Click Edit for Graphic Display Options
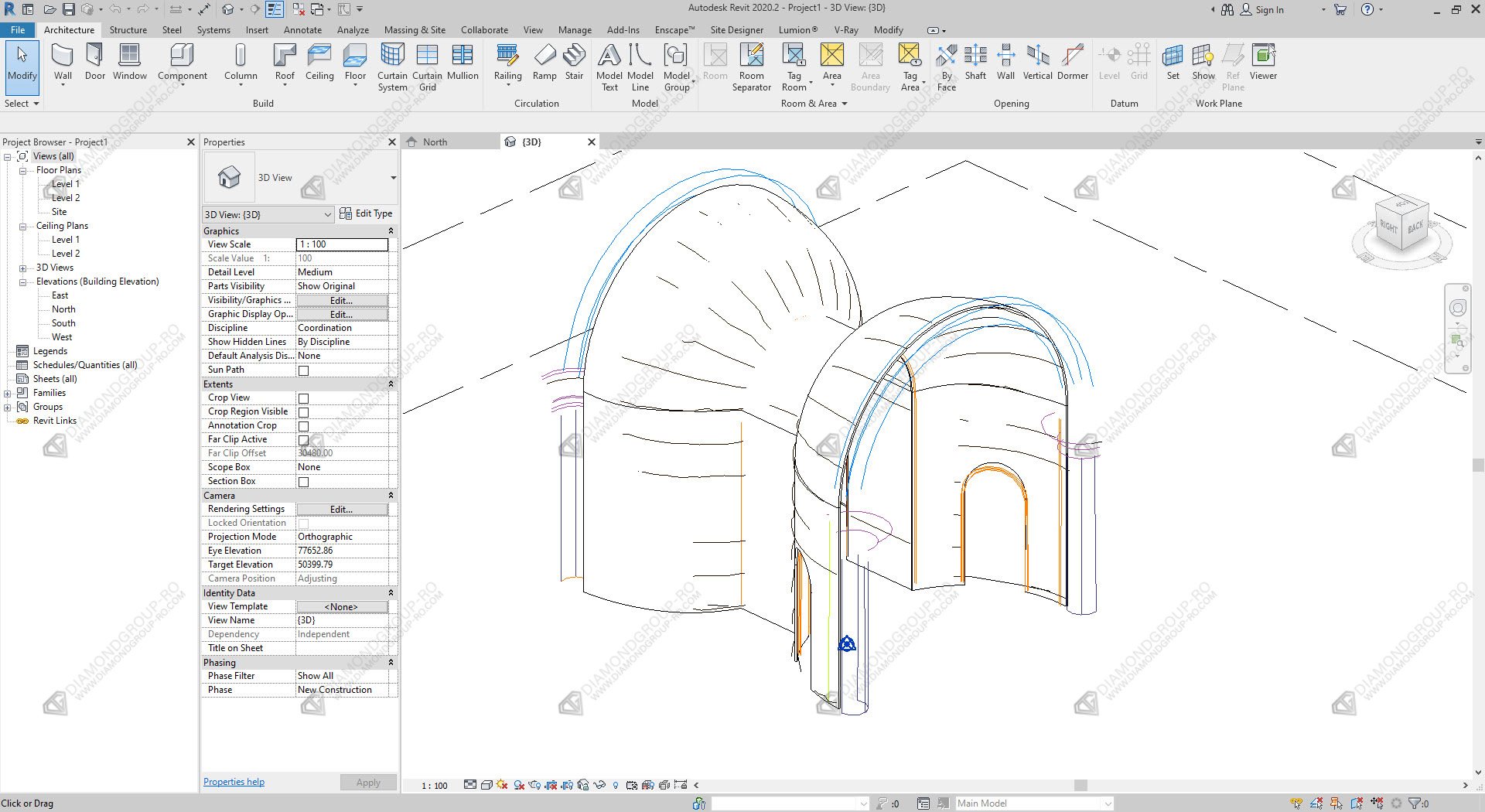The image size is (1485, 812). pos(342,315)
